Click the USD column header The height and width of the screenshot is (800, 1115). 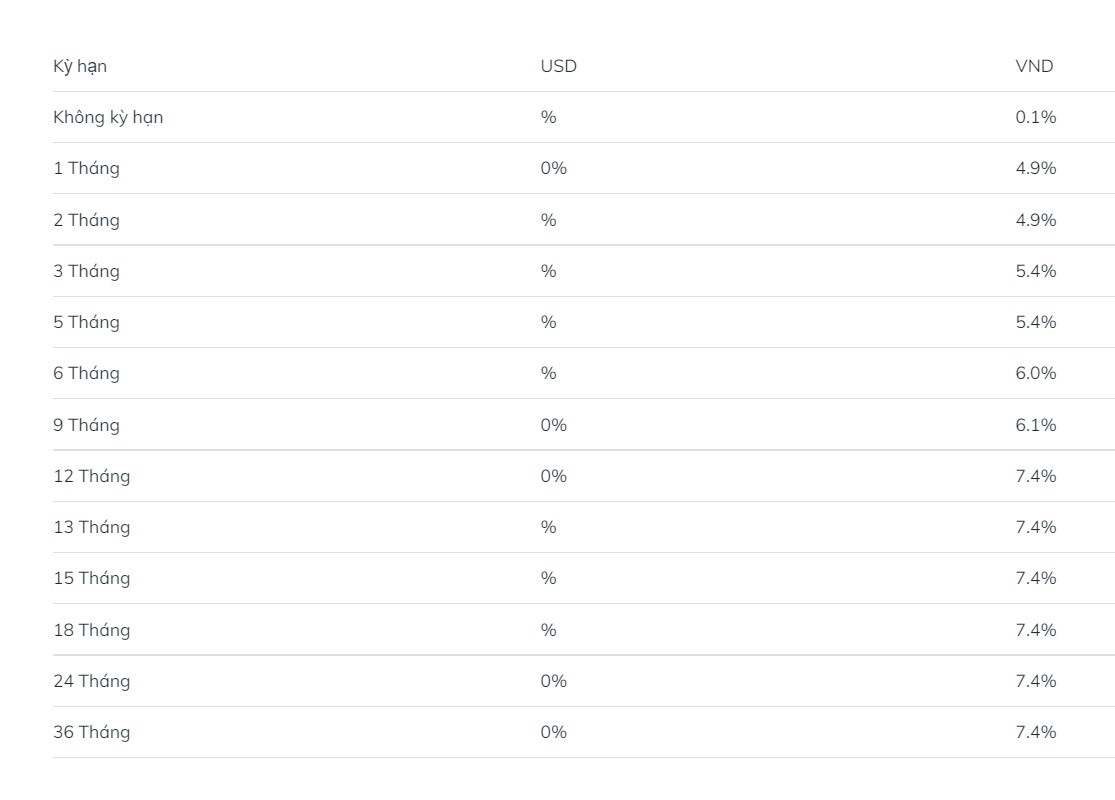[559, 67]
